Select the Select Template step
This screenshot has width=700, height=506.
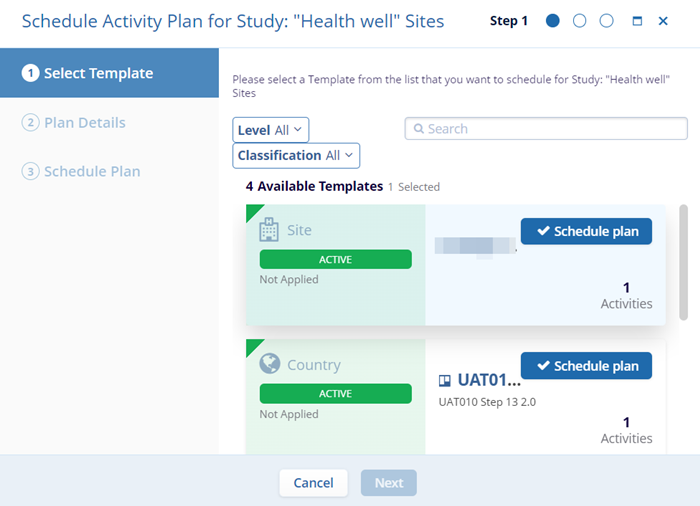coord(98,73)
